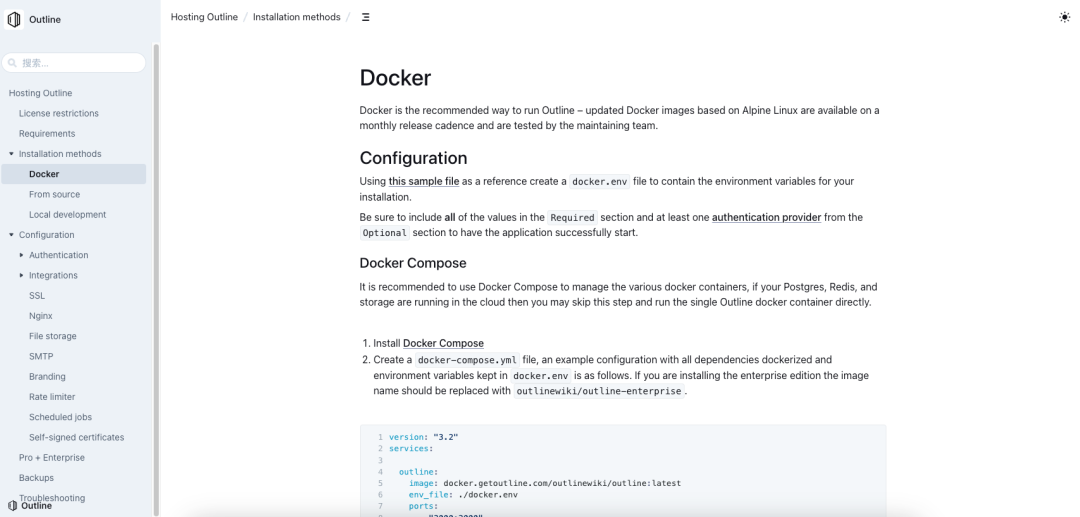This screenshot has width=1080, height=517.
Task: Collapse the Installation methods tree section
Action: point(11,154)
